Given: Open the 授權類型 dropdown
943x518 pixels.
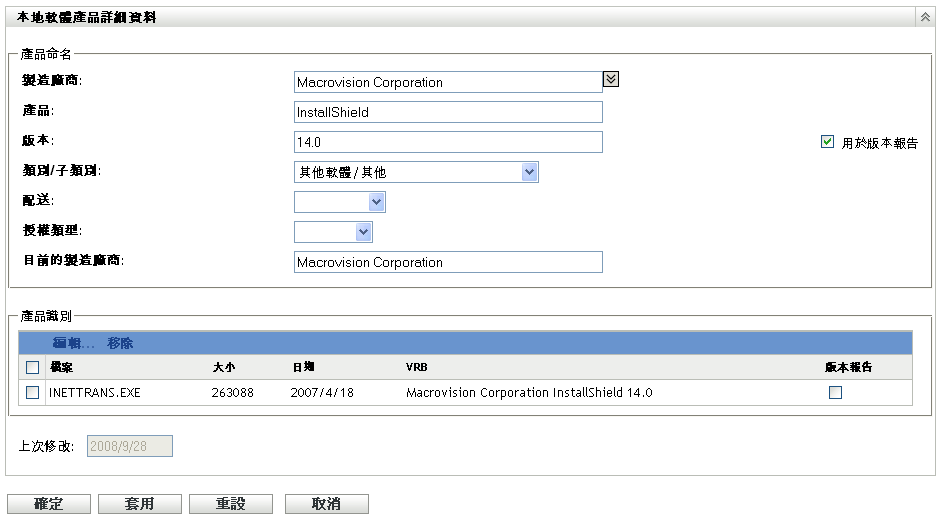Looking at the screenshot, I should click(x=333, y=232).
